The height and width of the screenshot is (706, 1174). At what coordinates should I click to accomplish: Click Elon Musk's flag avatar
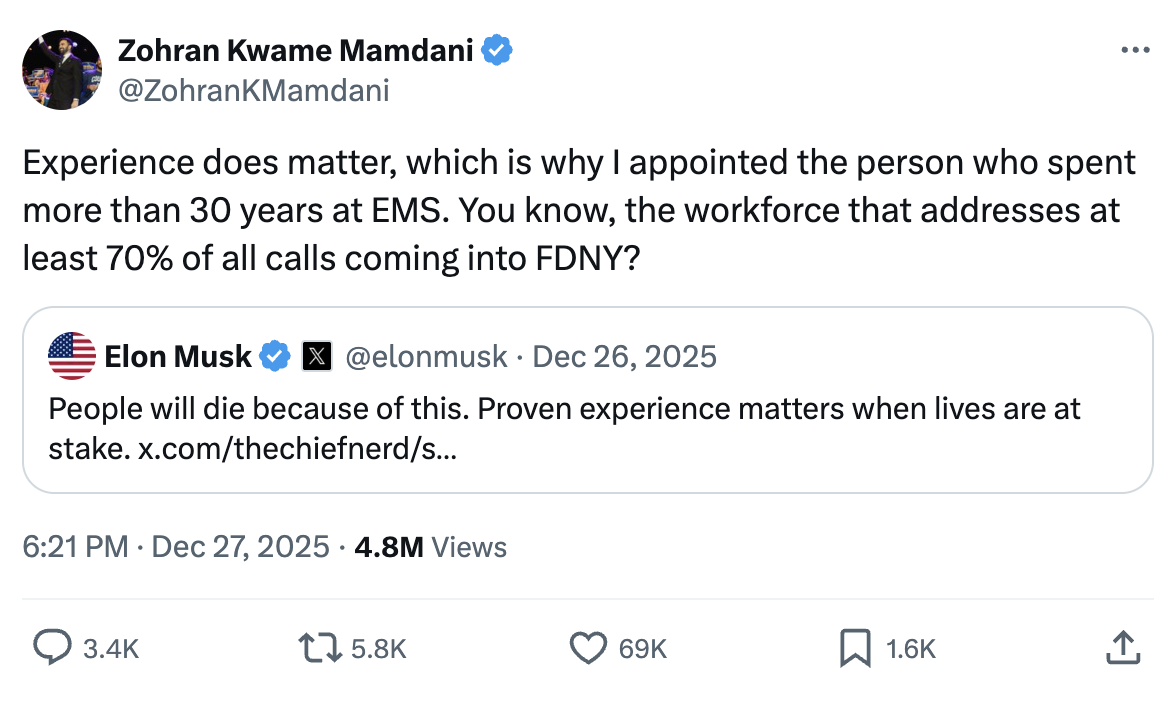(72, 356)
